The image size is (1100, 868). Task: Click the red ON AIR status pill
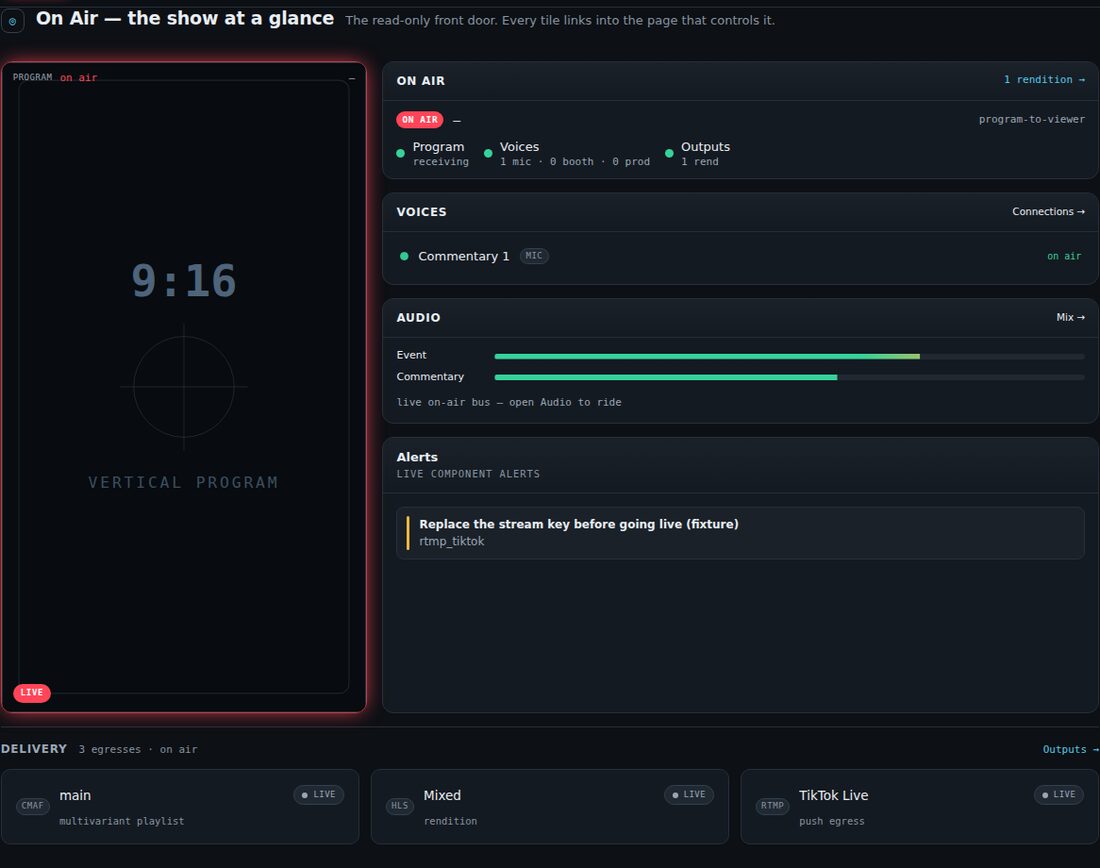point(420,120)
